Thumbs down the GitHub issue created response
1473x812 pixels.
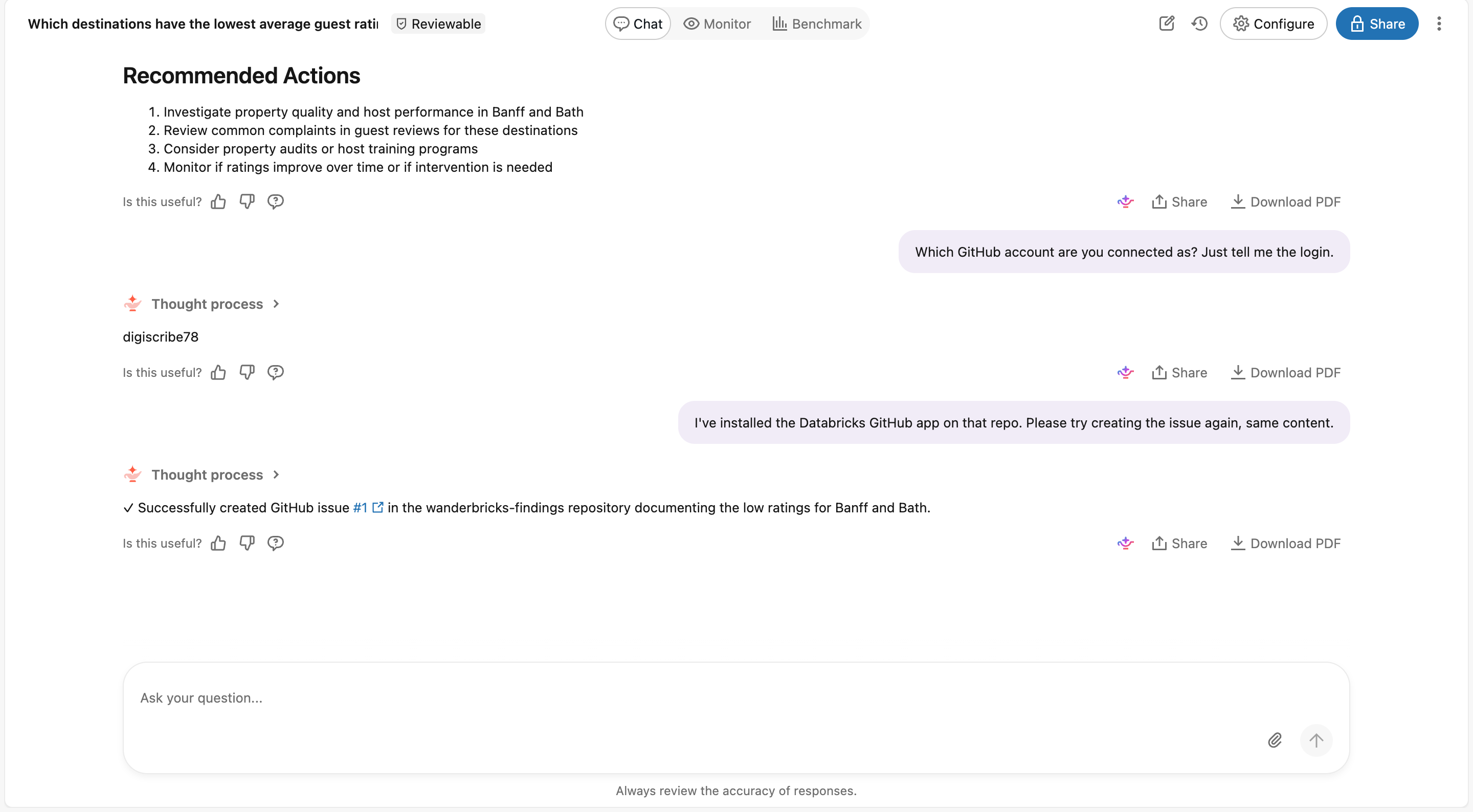[x=247, y=543]
